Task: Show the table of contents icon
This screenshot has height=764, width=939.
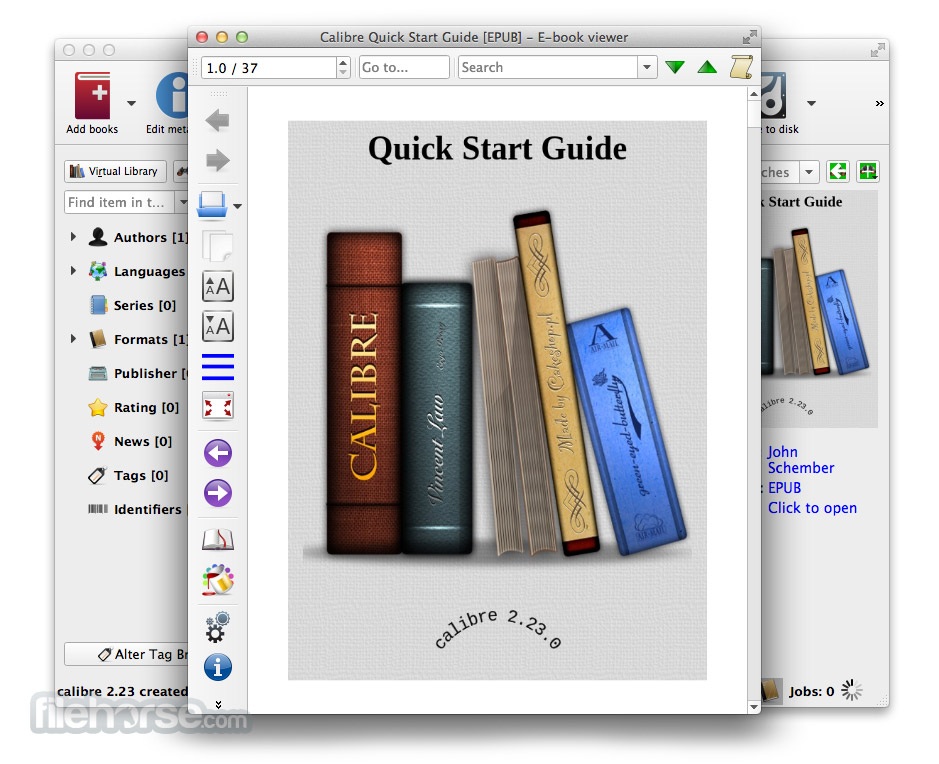Action: click(217, 366)
